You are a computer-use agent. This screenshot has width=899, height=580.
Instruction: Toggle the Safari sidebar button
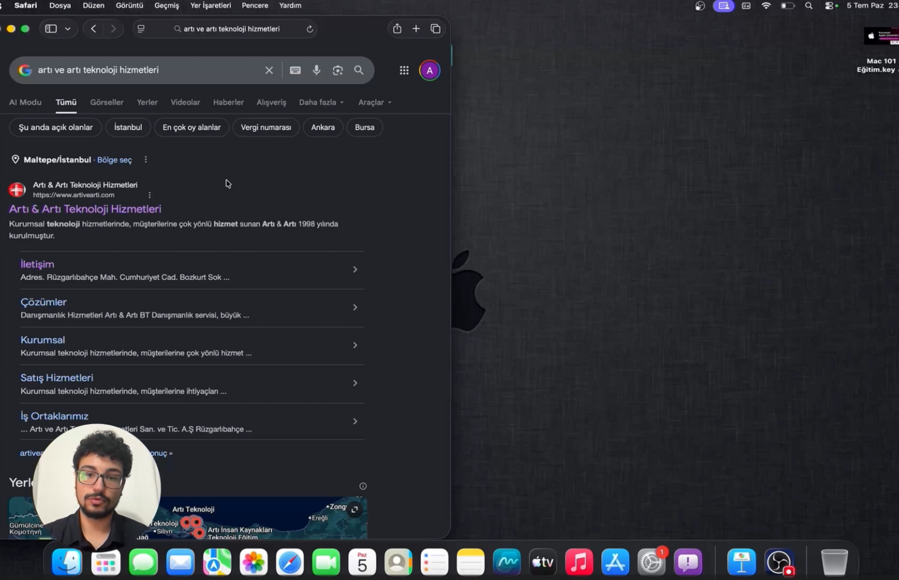pos(51,29)
